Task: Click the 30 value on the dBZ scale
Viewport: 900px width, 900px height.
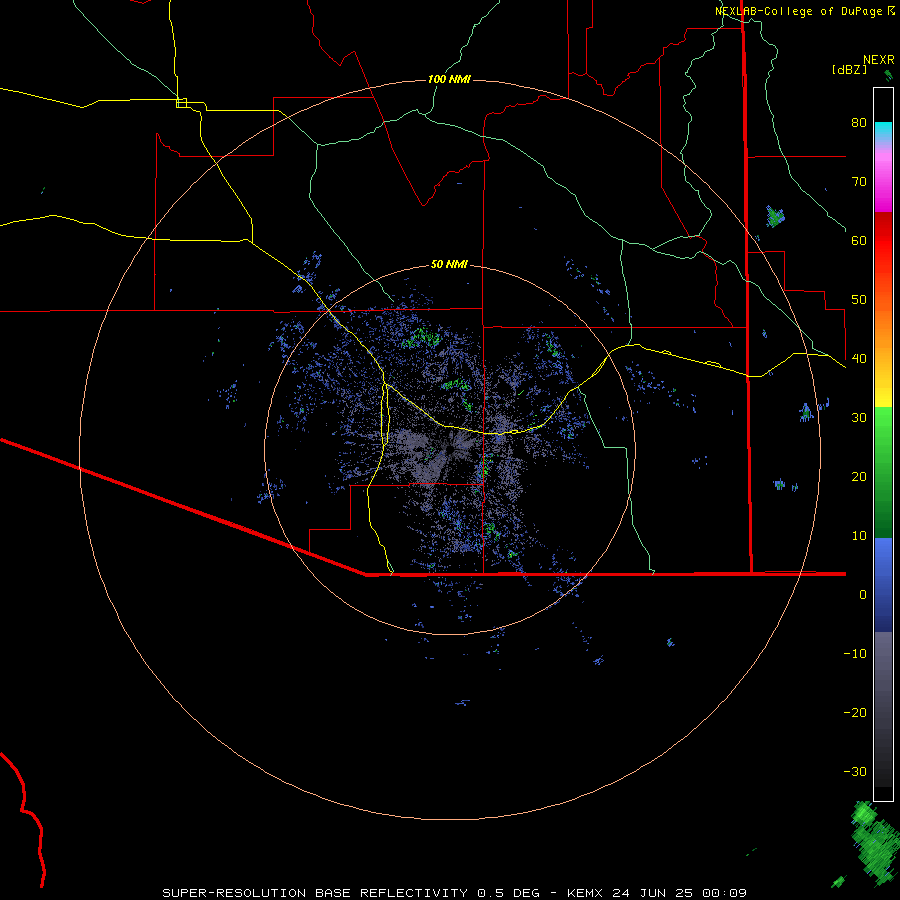Action: pyautogui.click(x=859, y=417)
